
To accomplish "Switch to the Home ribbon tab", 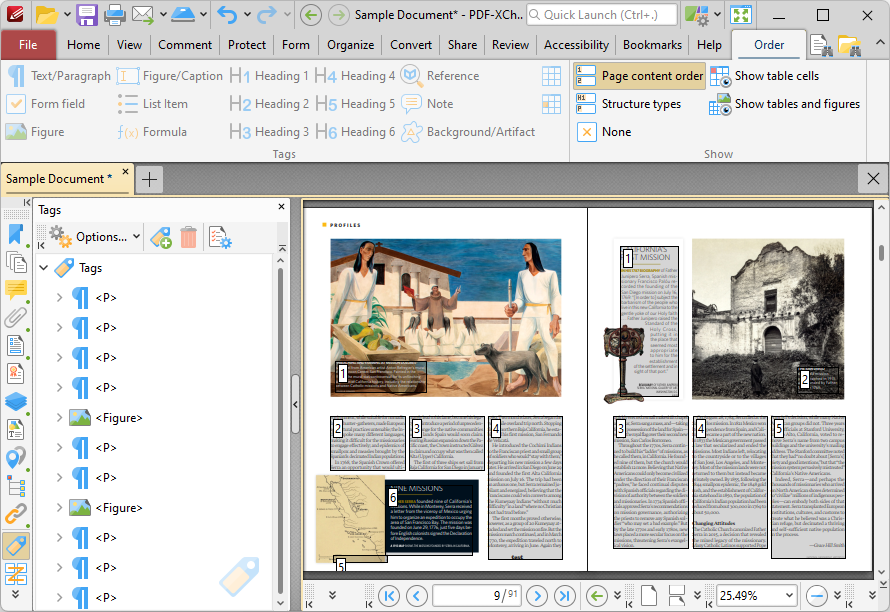I will coord(83,45).
